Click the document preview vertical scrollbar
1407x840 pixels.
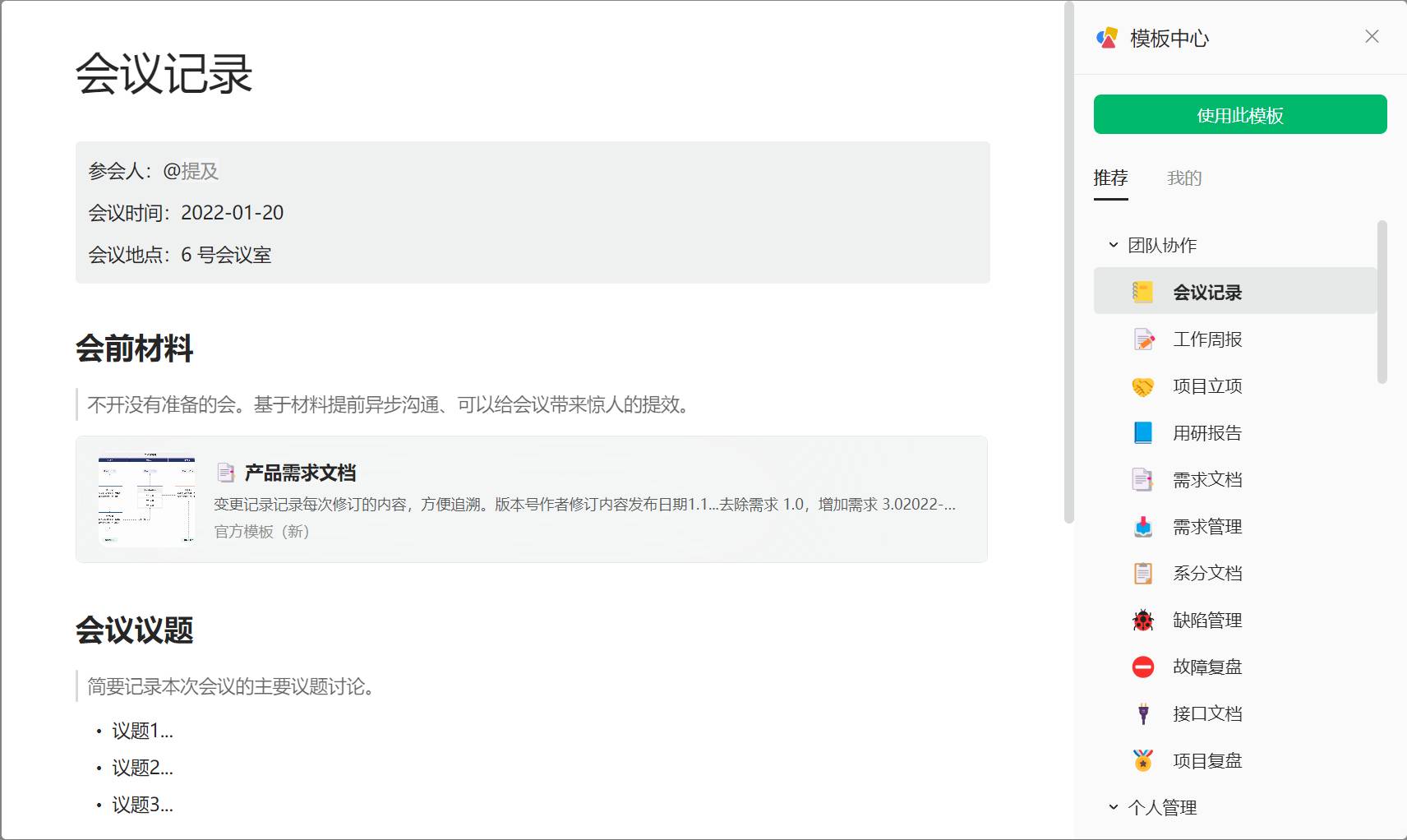pos(1068,263)
